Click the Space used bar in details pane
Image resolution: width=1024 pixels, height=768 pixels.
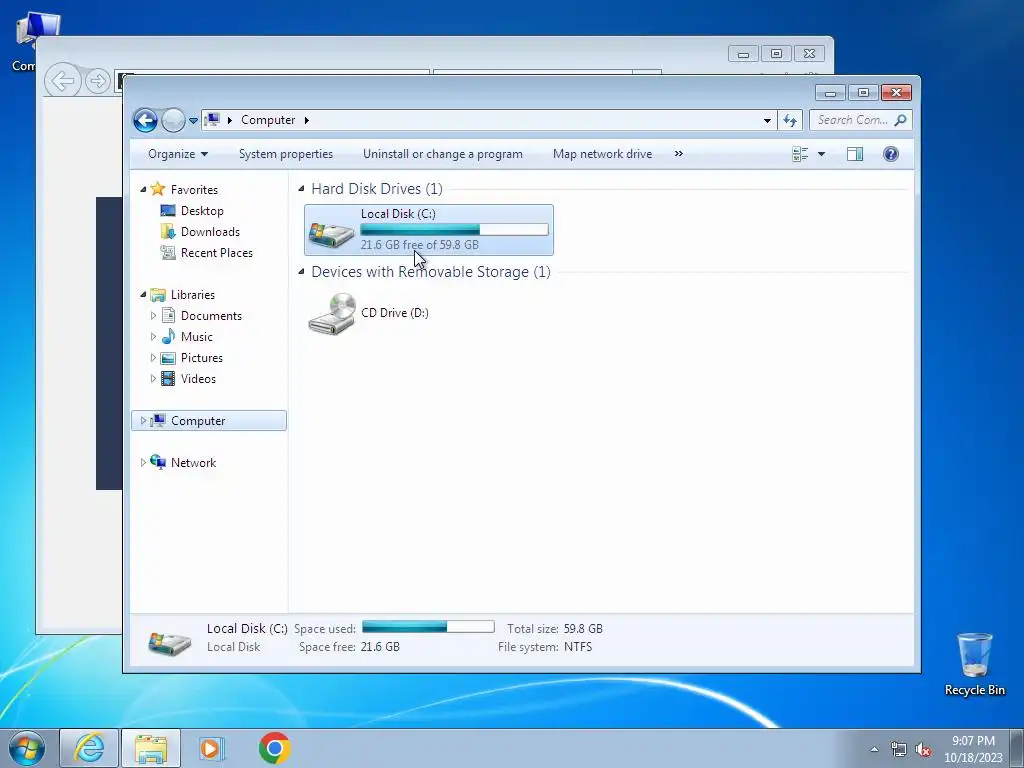[x=428, y=627]
